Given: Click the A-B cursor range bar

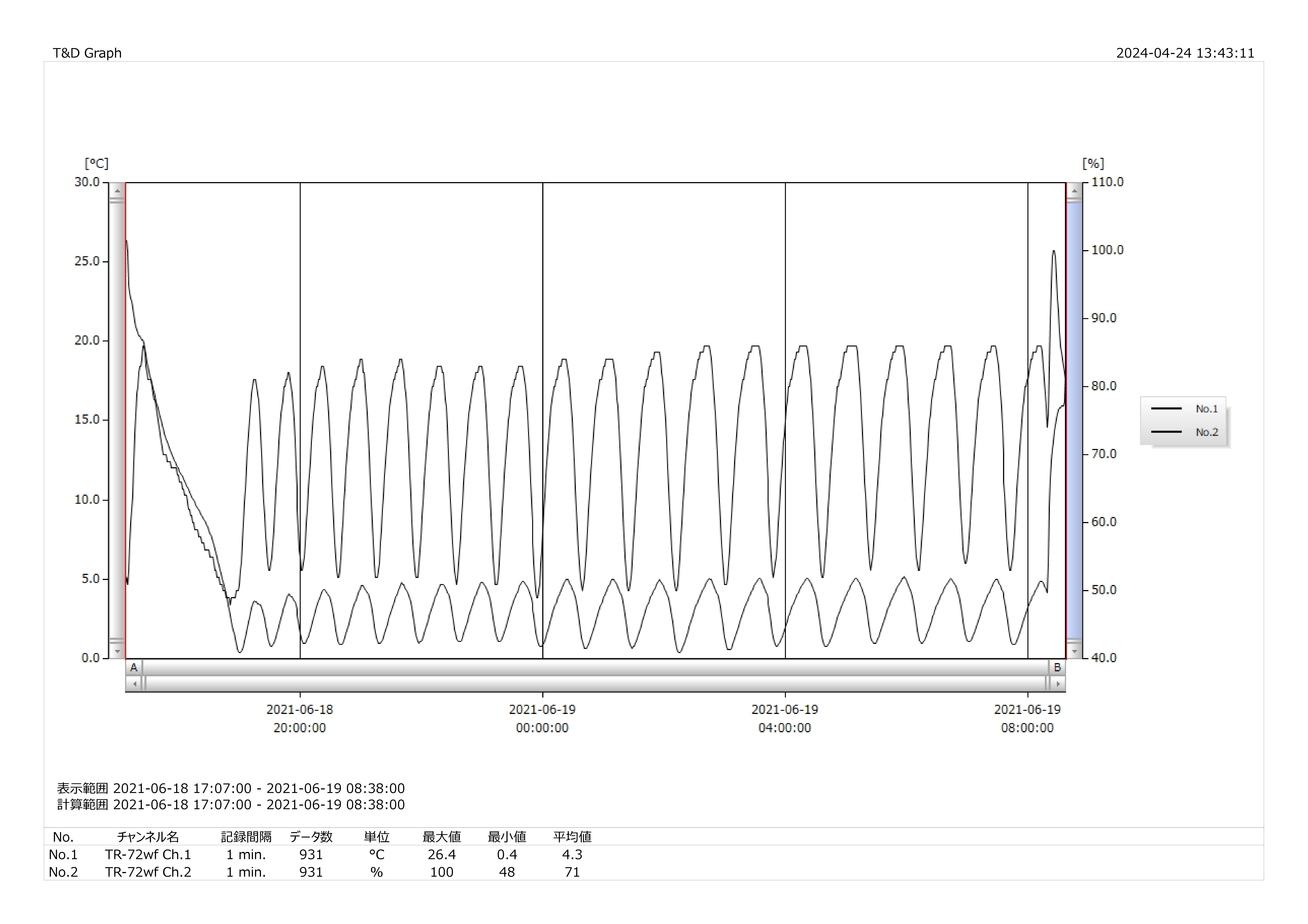Looking at the screenshot, I should point(595,668).
